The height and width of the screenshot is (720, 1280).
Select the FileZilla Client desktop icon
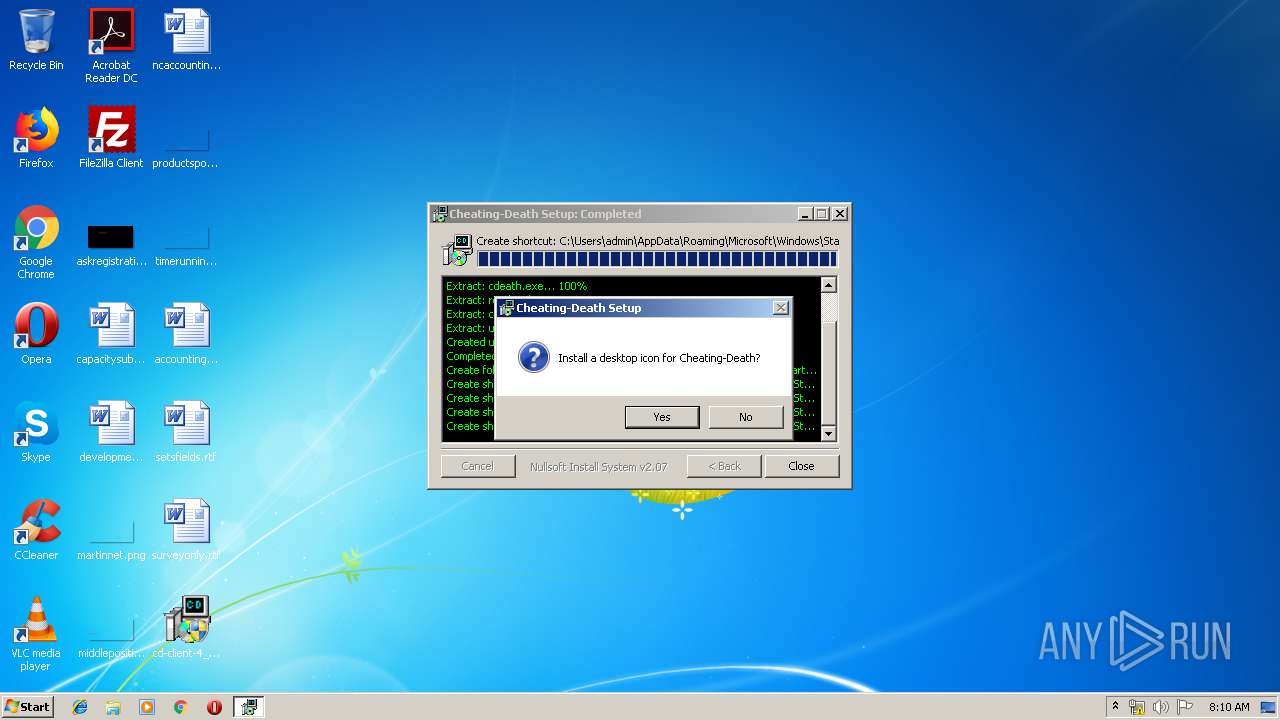click(111, 138)
